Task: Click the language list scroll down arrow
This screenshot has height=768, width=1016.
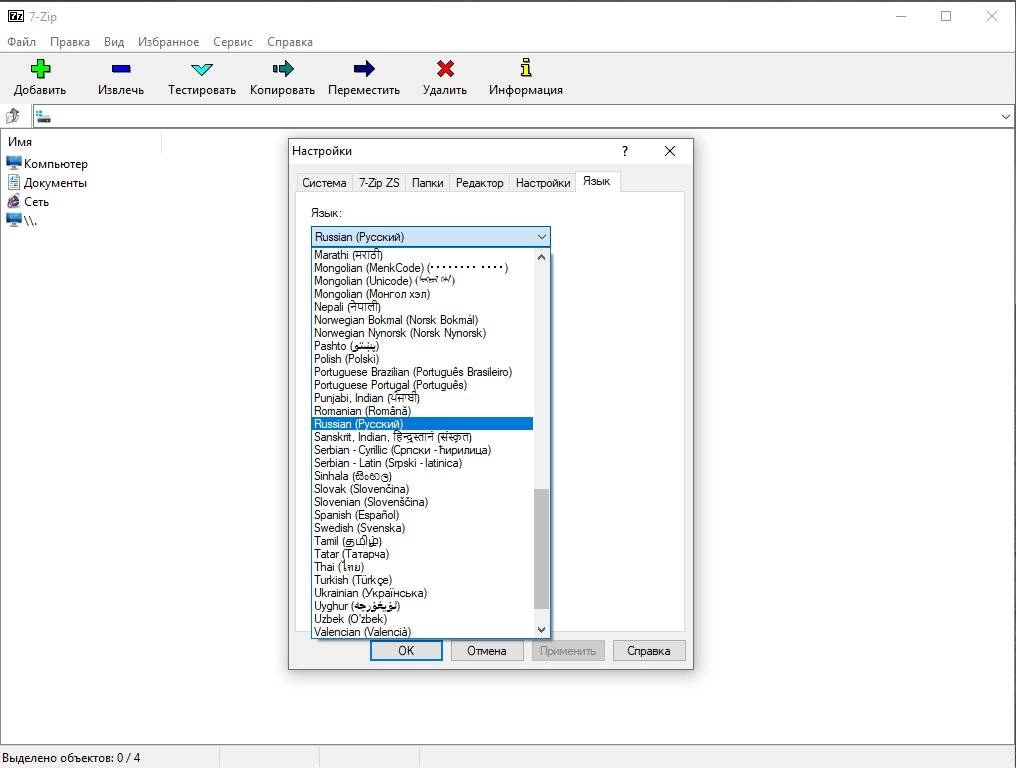Action: point(541,630)
